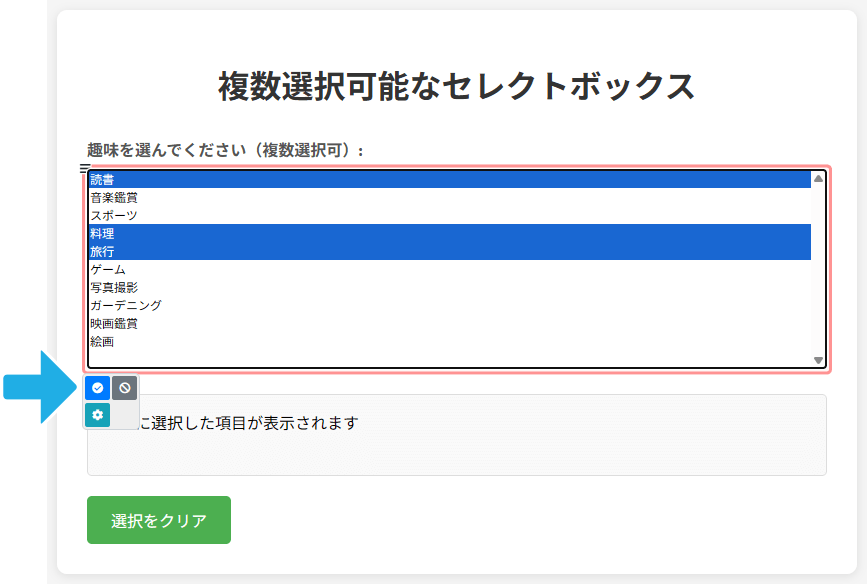This screenshot has width=867, height=584.
Task: Select スポーツ in the list
Action: pyautogui.click(x=114, y=216)
